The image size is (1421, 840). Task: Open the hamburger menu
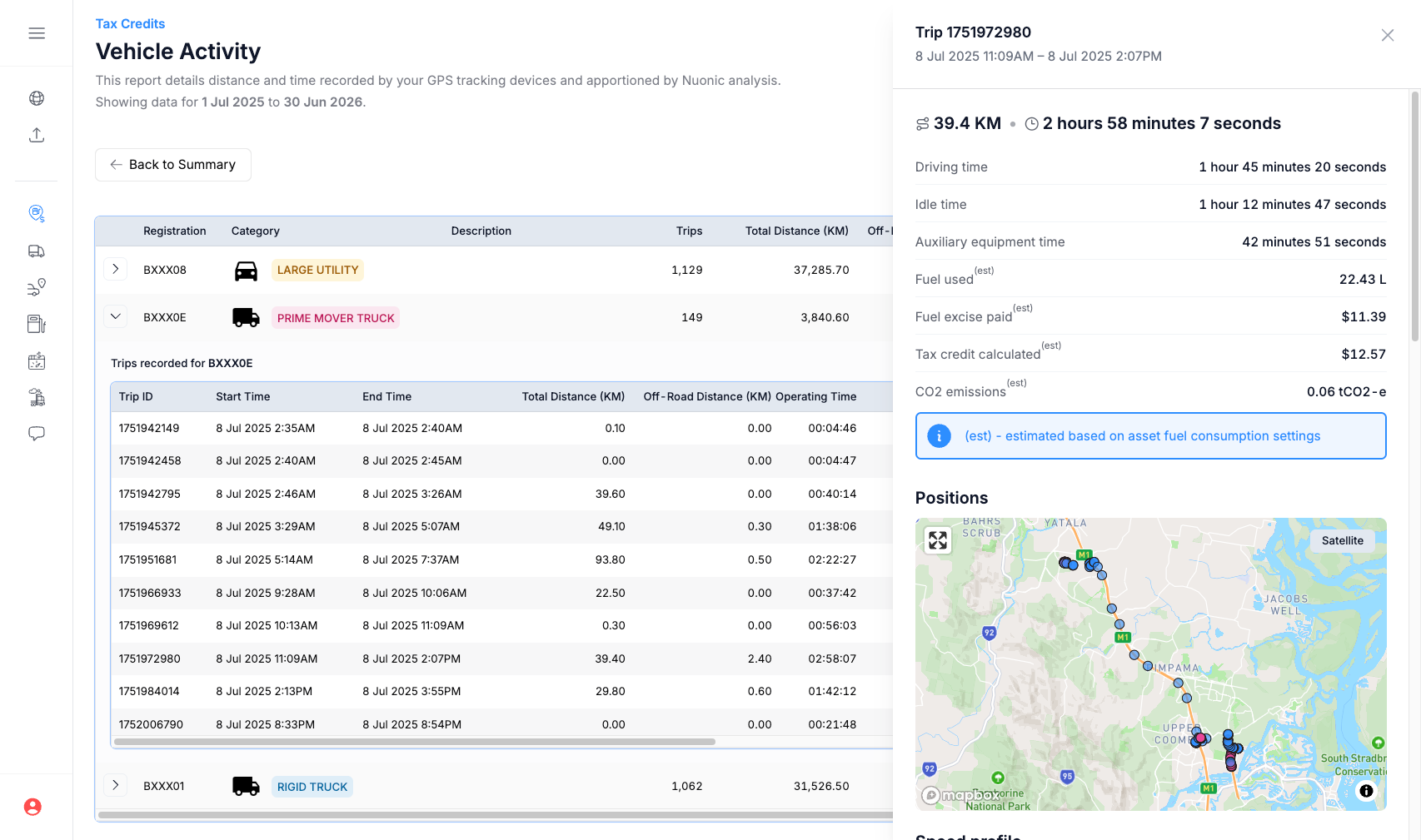pos(37,33)
